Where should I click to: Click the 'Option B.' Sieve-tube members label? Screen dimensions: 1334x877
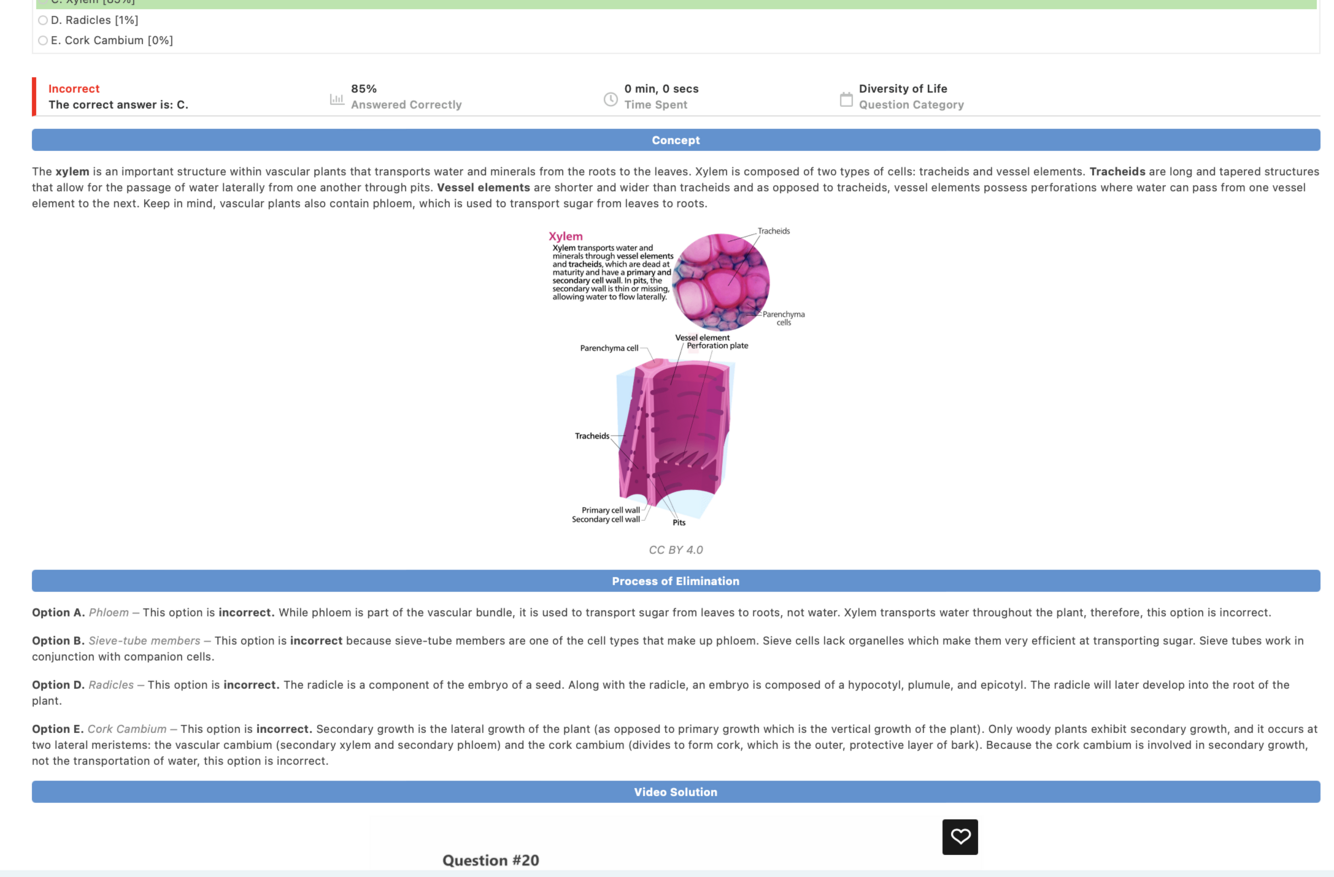point(58,641)
